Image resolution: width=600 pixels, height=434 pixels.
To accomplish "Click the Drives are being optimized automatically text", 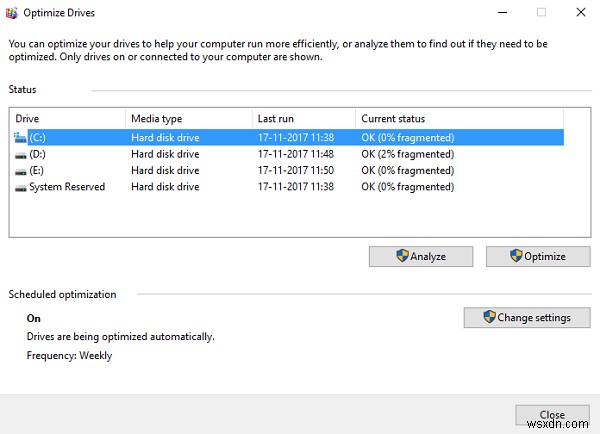I will pyautogui.click(x=121, y=337).
